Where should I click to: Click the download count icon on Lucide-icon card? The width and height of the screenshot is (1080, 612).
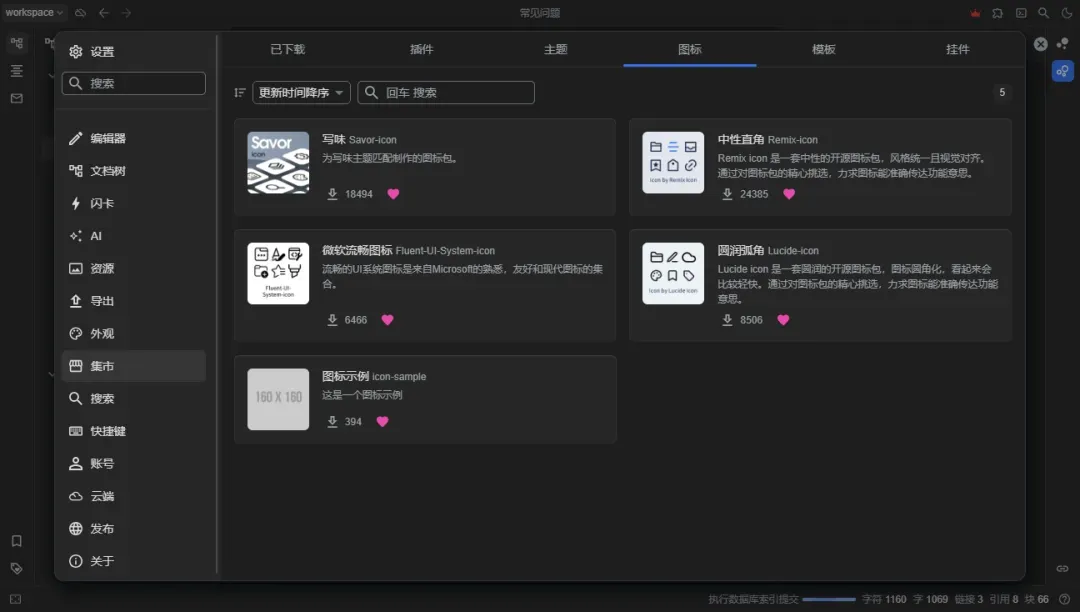click(x=727, y=320)
